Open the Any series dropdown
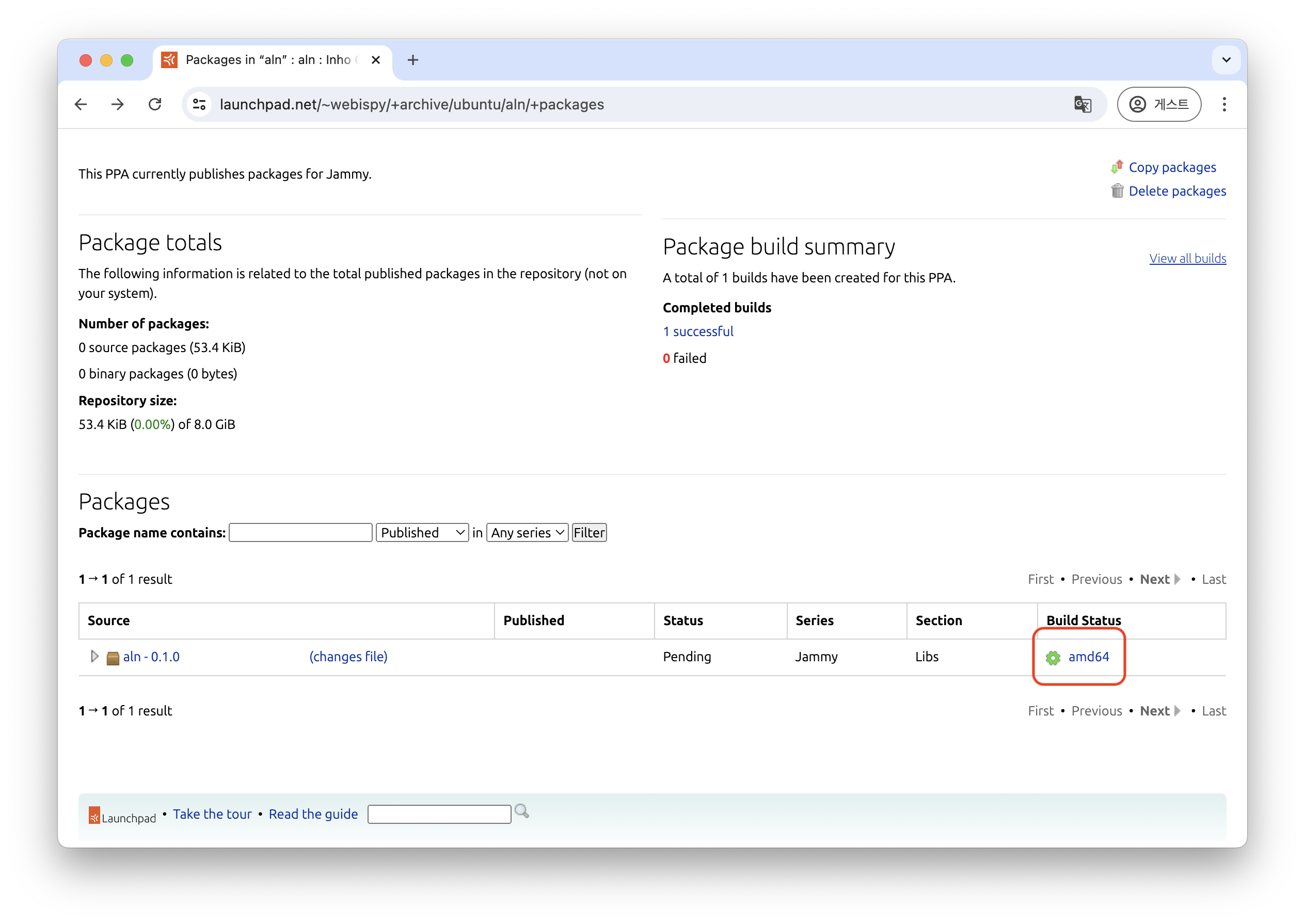Viewport: 1305px width, 924px height. (x=527, y=533)
